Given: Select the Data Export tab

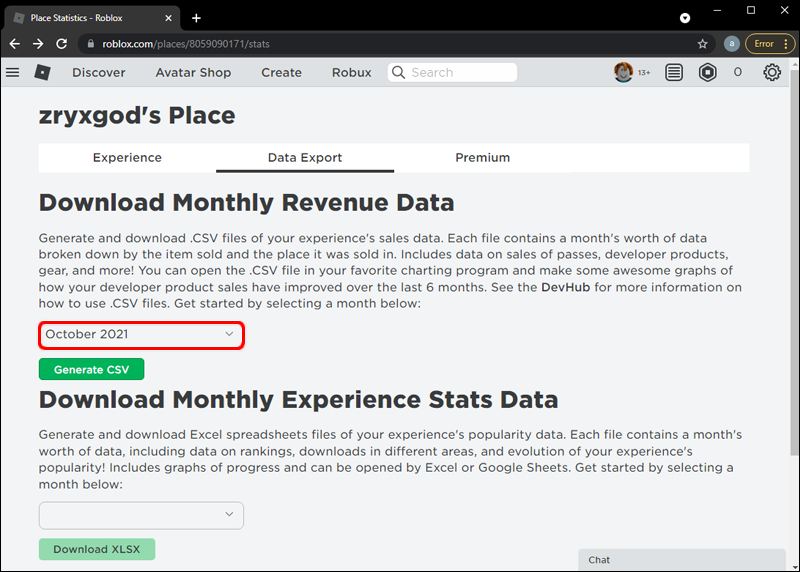Looking at the screenshot, I should [x=305, y=158].
